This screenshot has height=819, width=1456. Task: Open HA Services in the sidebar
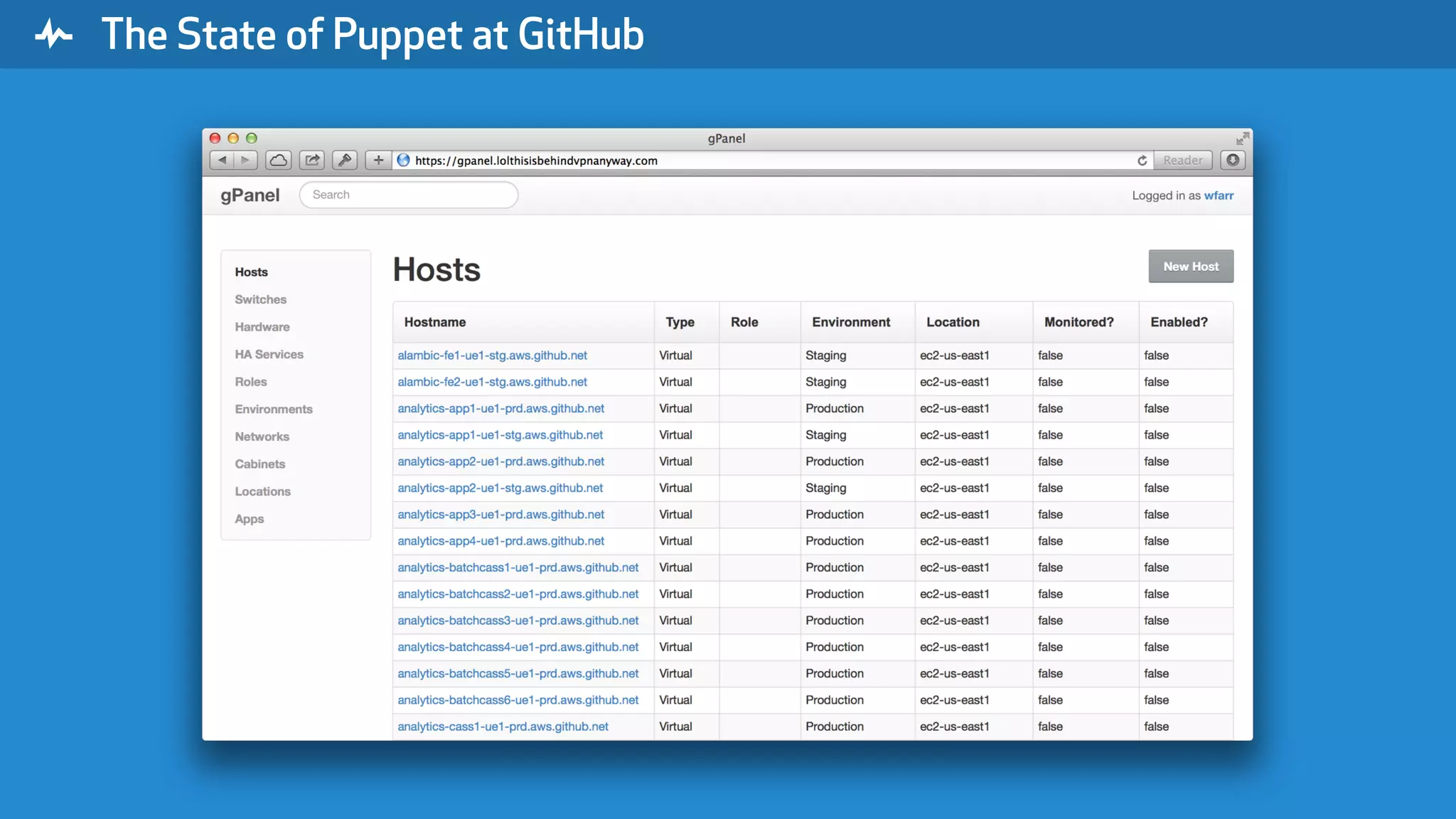pyautogui.click(x=269, y=355)
